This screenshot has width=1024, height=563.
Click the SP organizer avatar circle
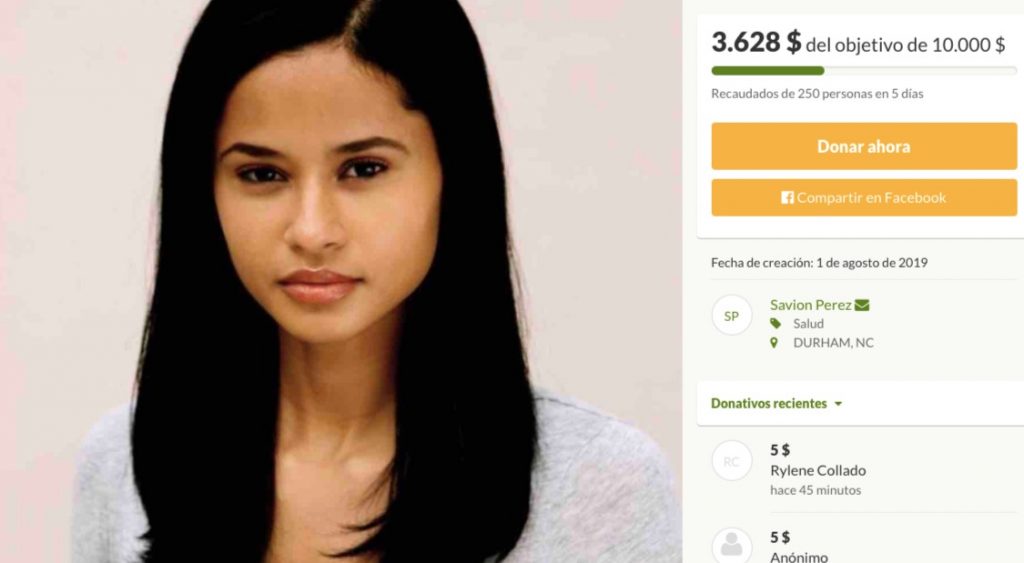pyautogui.click(x=731, y=315)
